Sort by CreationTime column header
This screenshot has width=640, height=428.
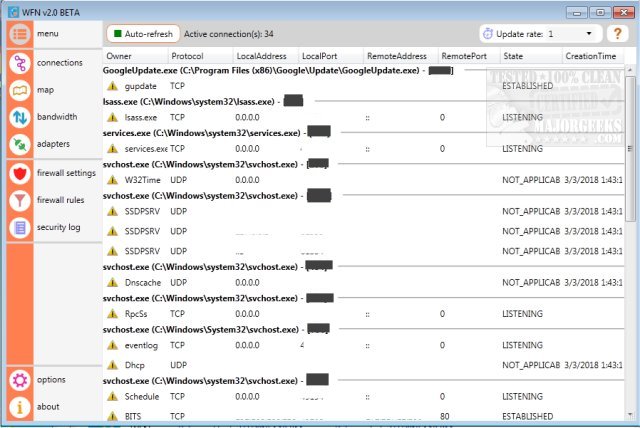click(x=593, y=56)
